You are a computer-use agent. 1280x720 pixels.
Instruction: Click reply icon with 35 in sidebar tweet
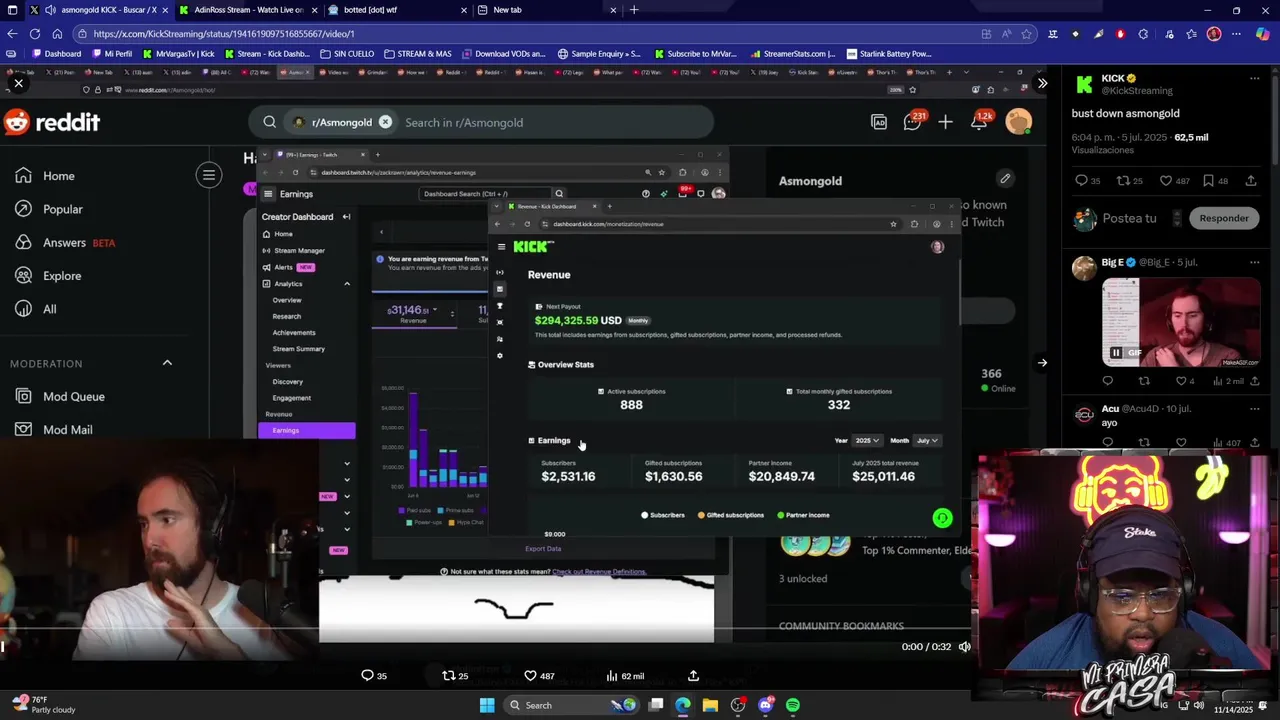[x=1087, y=181]
